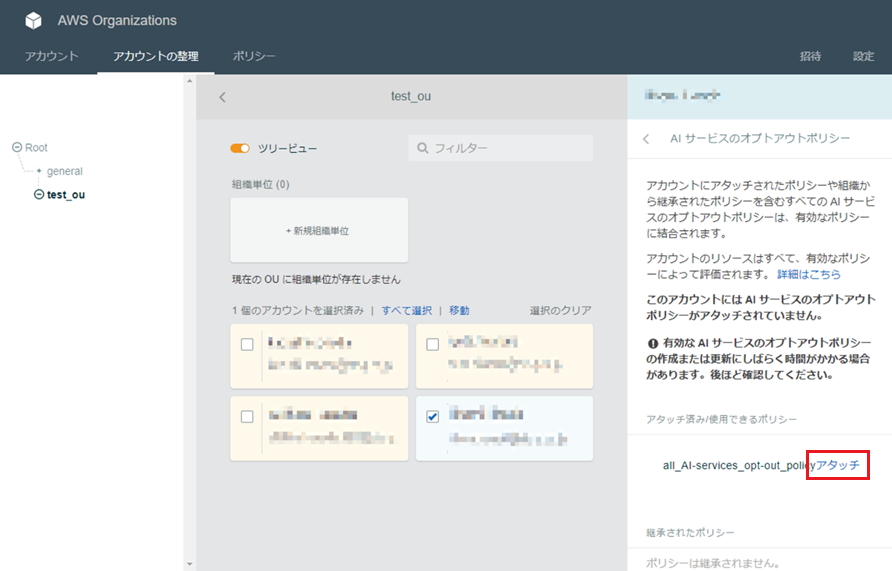Click the scrollbar down arrow
This screenshot has height=571, width=892.
click(190, 564)
